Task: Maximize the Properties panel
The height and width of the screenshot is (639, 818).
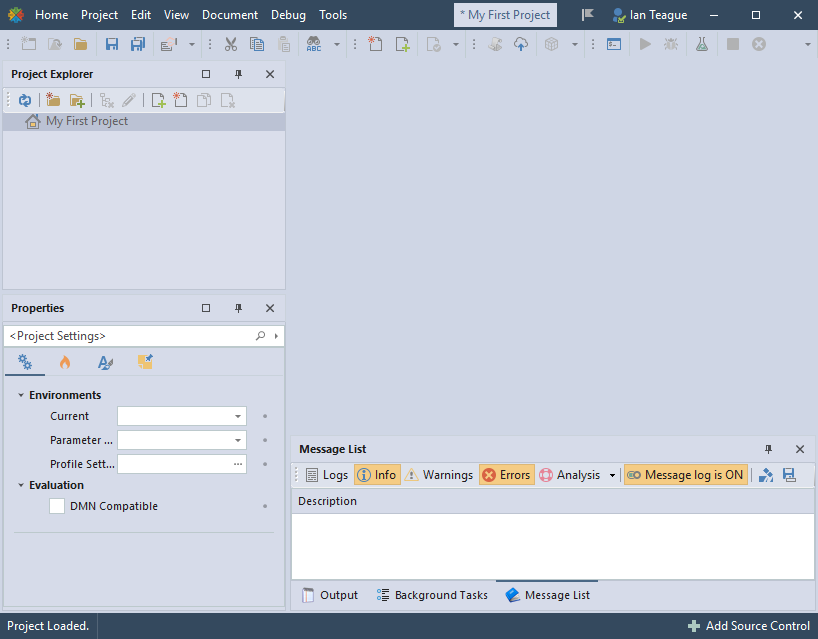Action: point(206,308)
